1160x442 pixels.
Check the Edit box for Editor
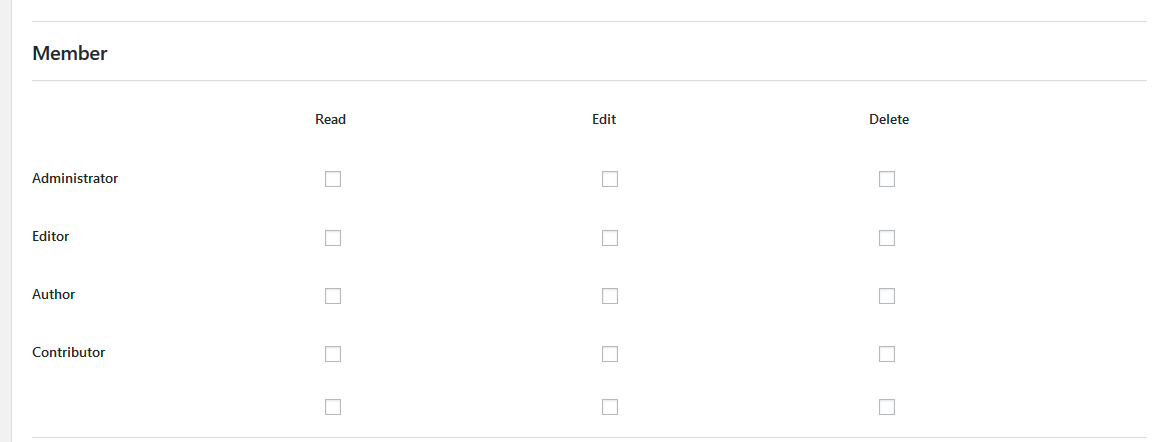pyautogui.click(x=610, y=238)
